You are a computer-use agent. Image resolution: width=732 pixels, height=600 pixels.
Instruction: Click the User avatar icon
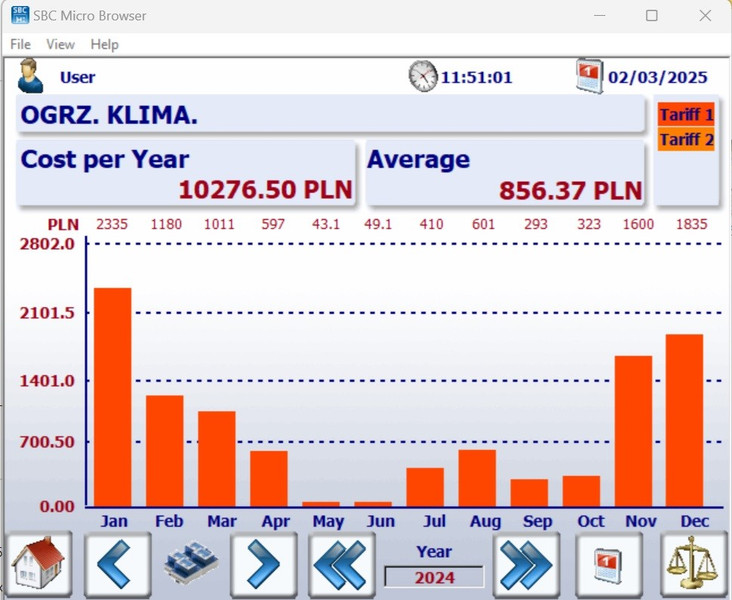(30, 77)
